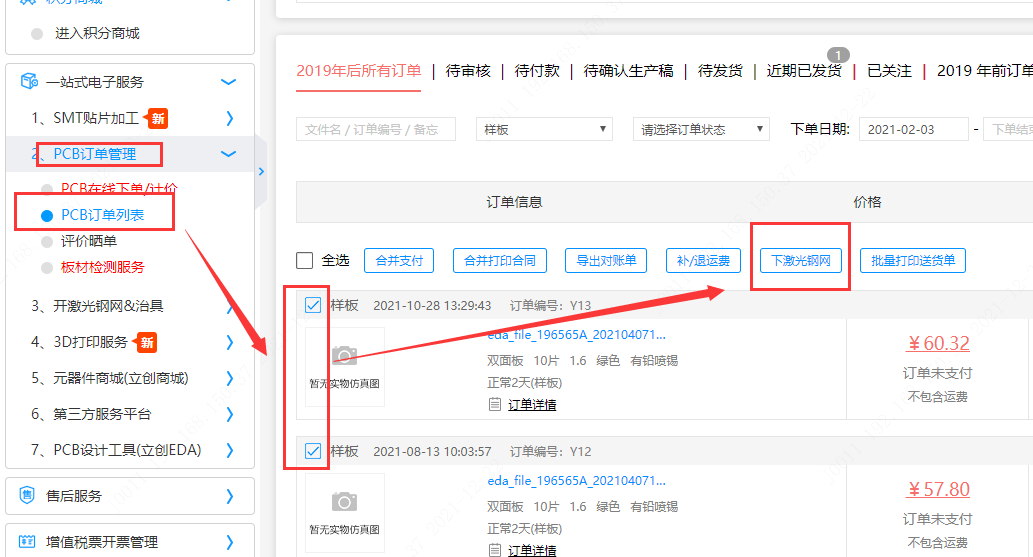Open the 请选择订单状态 dropdown
The image size is (1033, 557).
[x=701, y=129]
